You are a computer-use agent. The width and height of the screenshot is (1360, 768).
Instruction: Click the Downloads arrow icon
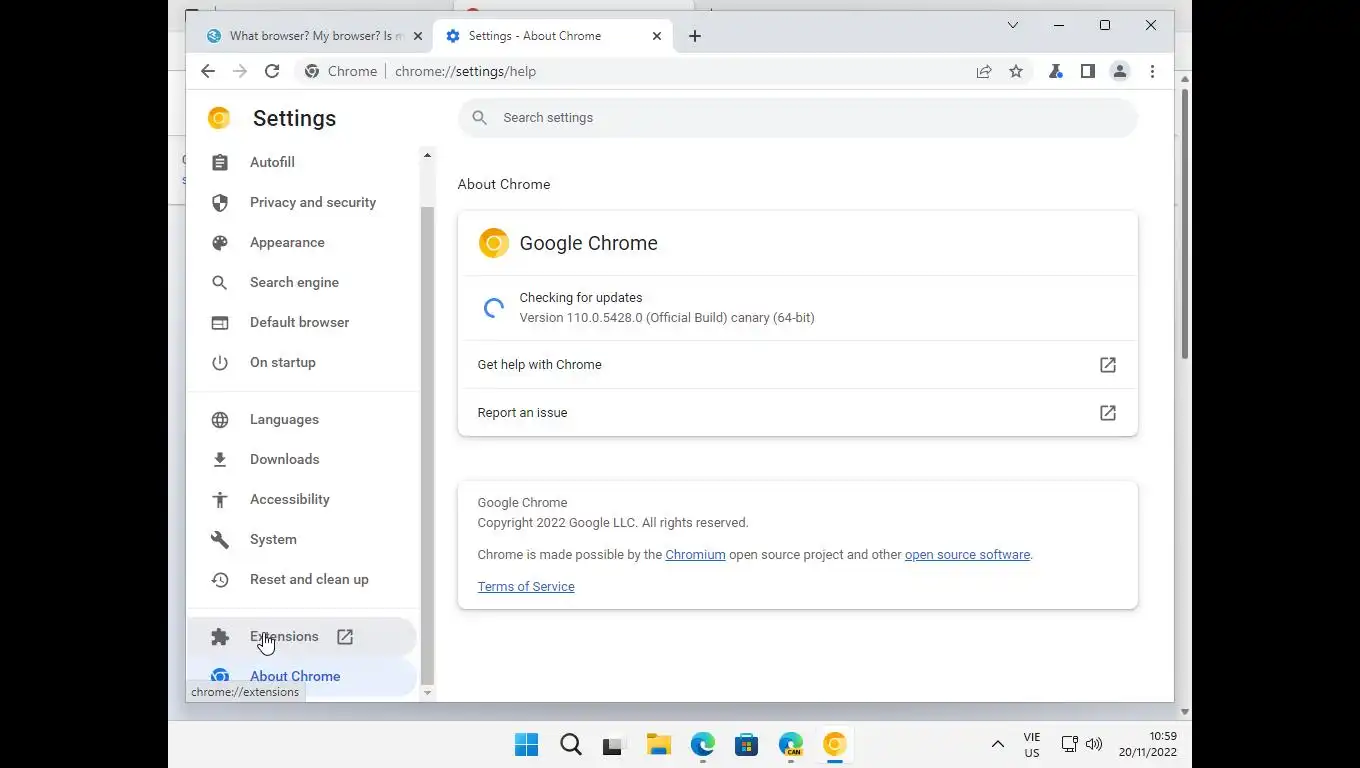[220, 459]
